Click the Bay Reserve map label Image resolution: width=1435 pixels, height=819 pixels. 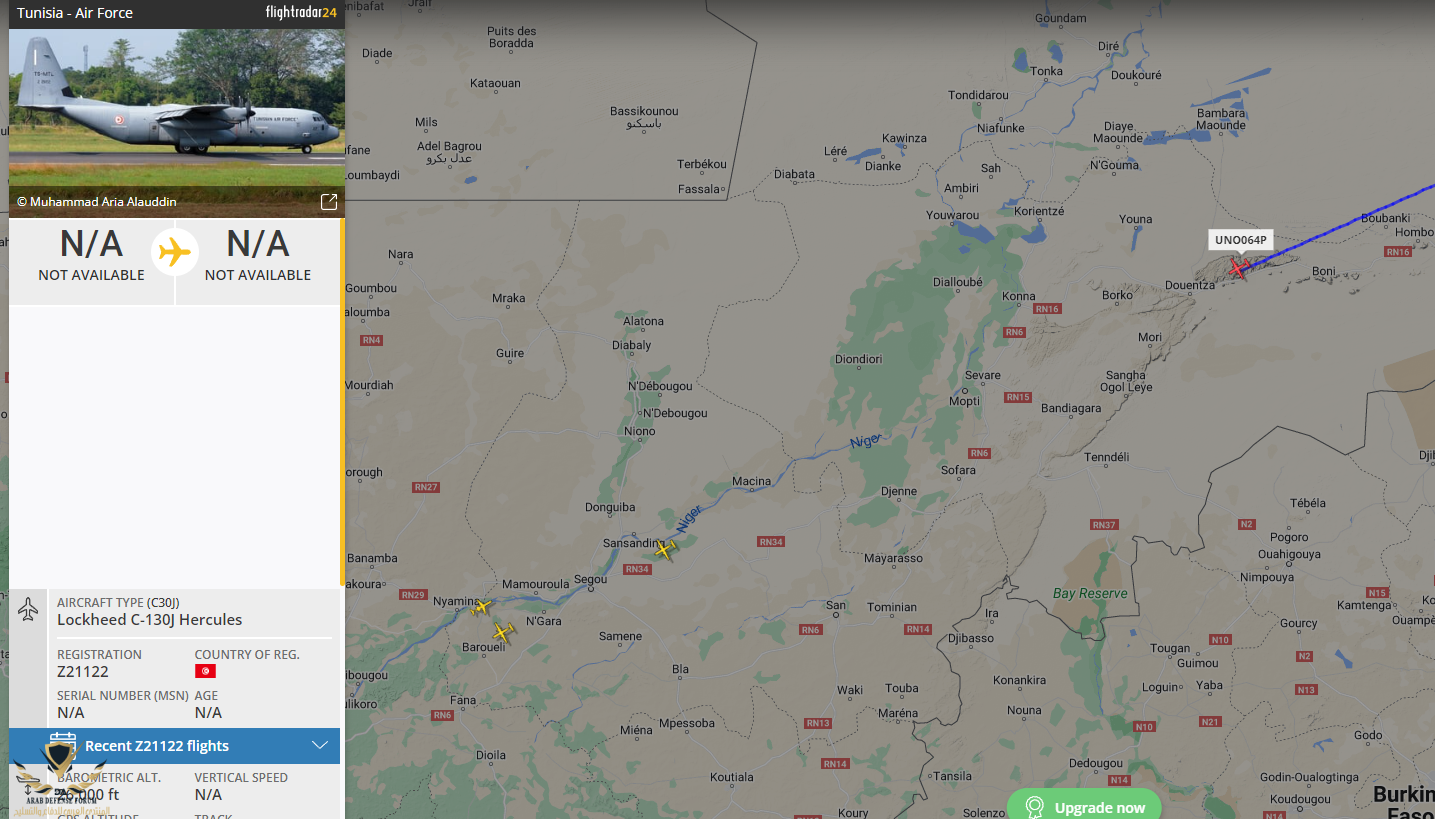(x=1090, y=593)
